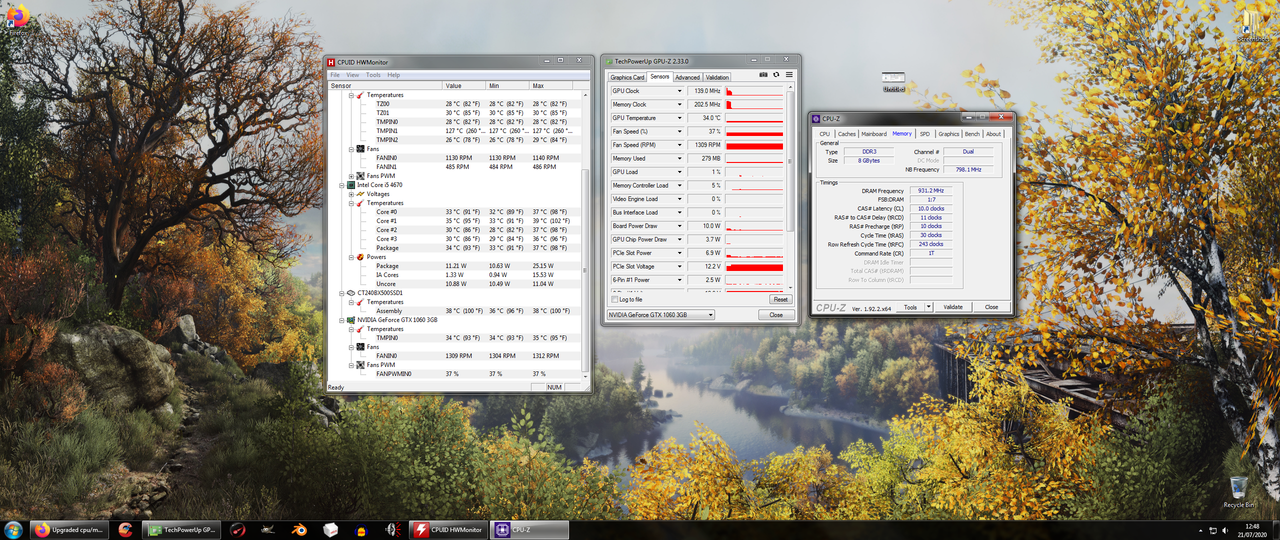Expand the Voltages node under Intel Core i5
This screenshot has width=1280, height=540.
coord(351,194)
